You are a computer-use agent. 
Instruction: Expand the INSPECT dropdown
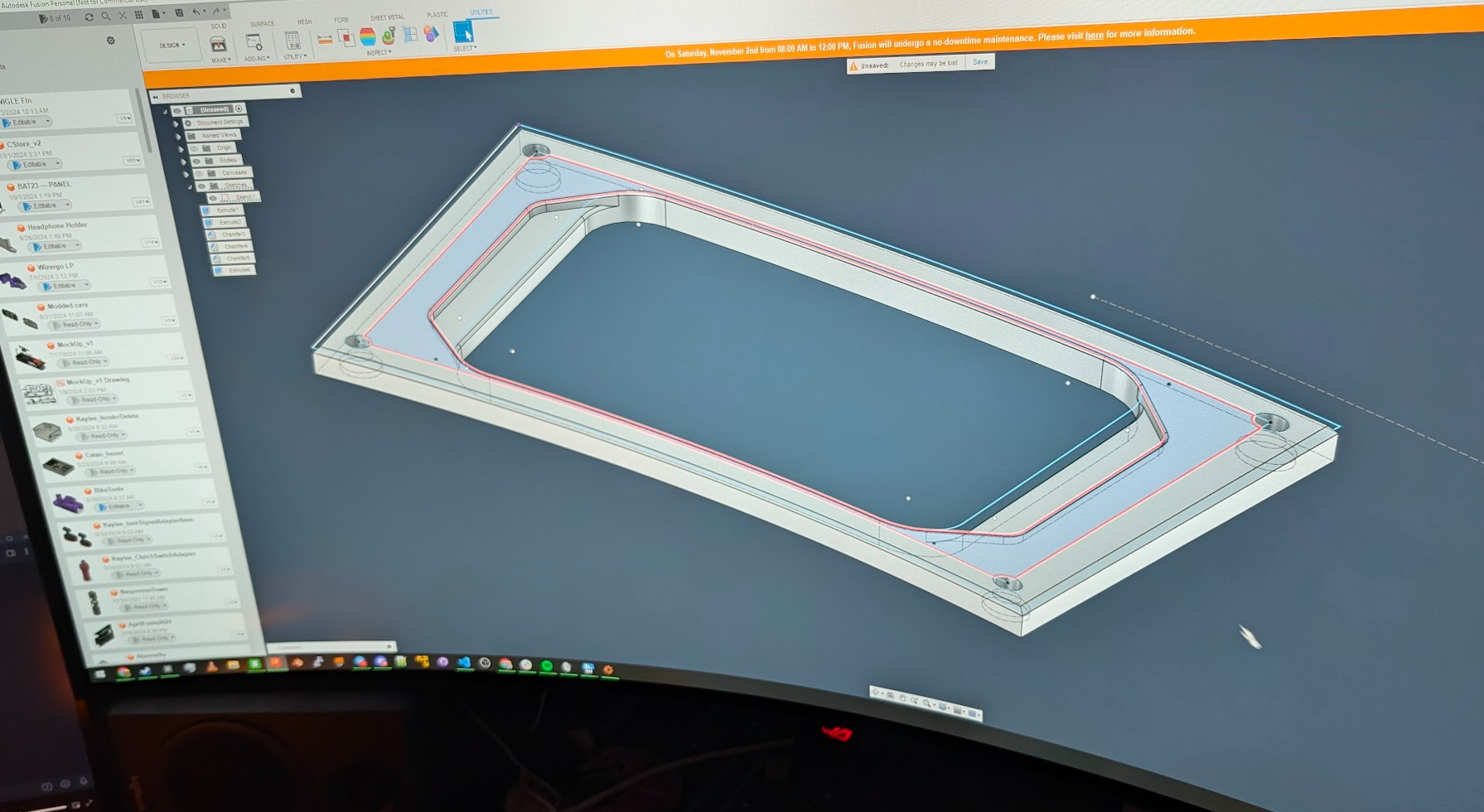(x=379, y=52)
